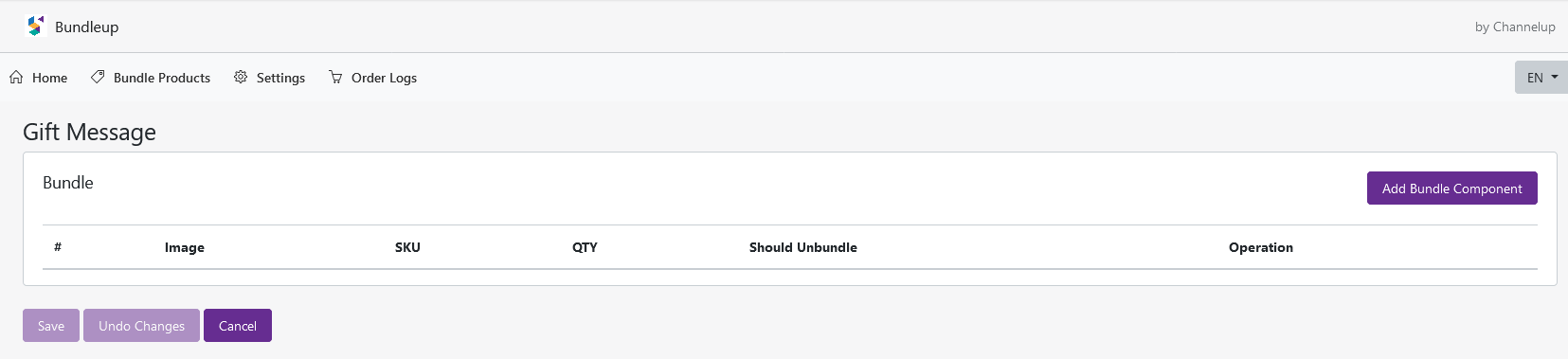1568x359 pixels.
Task: Click the Save button
Action: [51, 326]
